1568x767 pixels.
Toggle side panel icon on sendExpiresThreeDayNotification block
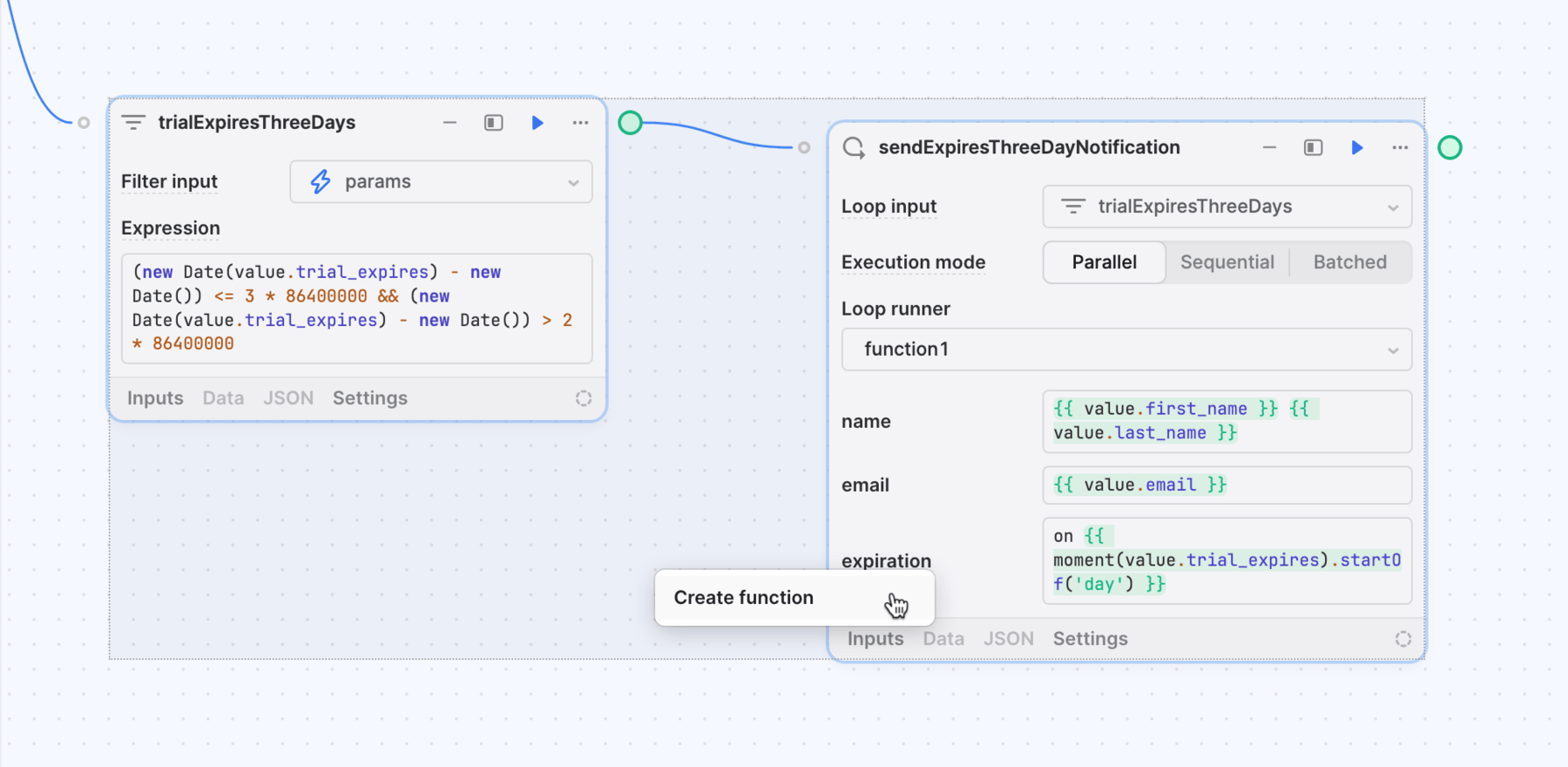coord(1314,148)
